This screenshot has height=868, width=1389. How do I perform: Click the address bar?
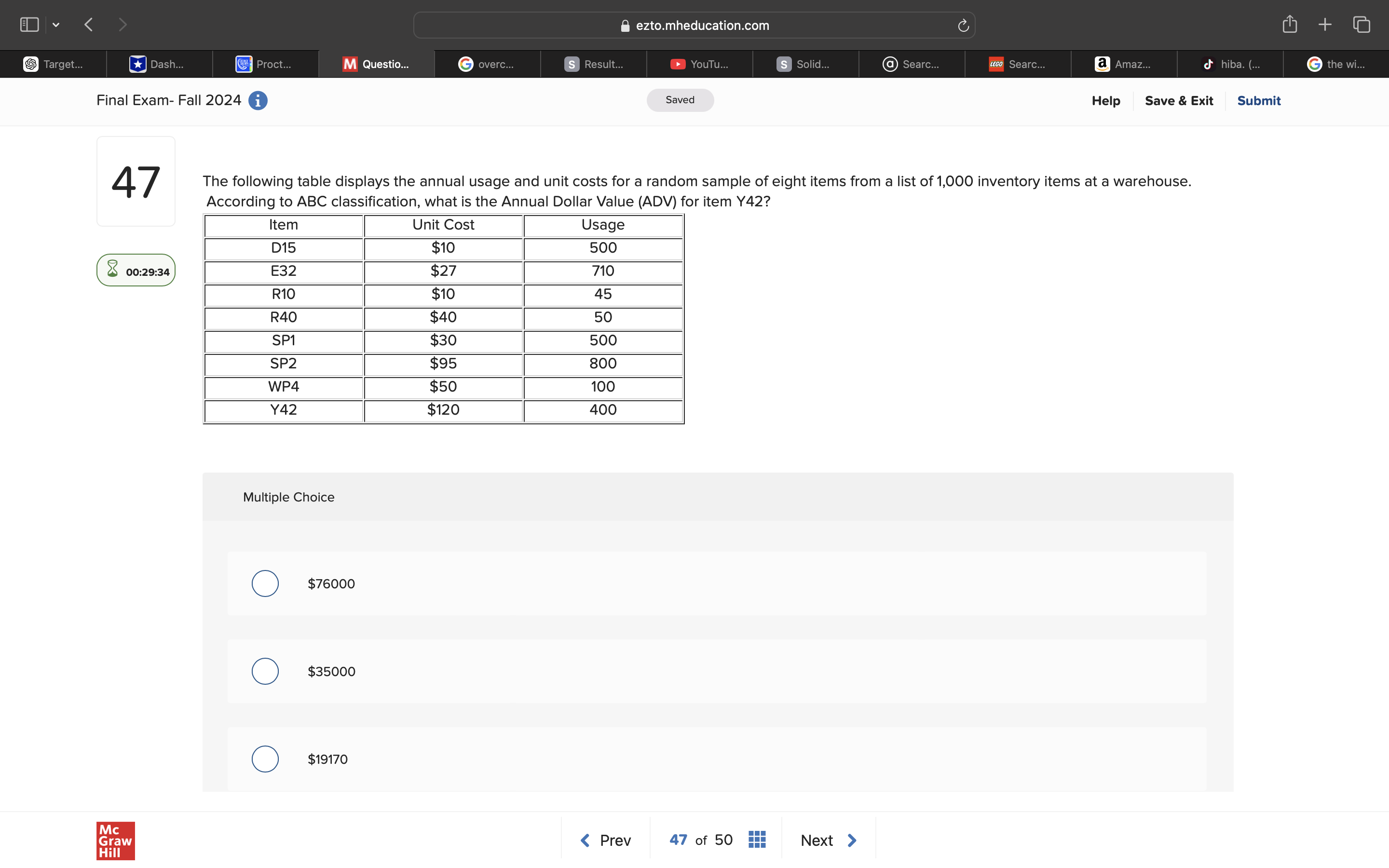point(694,25)
